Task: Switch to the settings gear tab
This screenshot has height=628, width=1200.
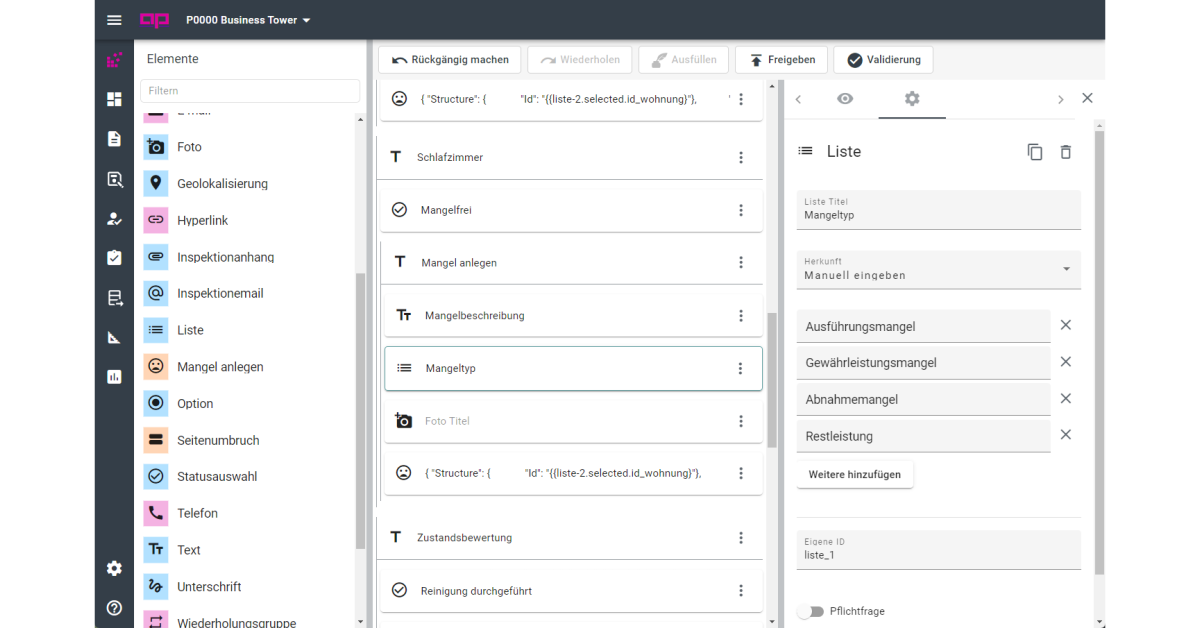Action: (912, 99)
